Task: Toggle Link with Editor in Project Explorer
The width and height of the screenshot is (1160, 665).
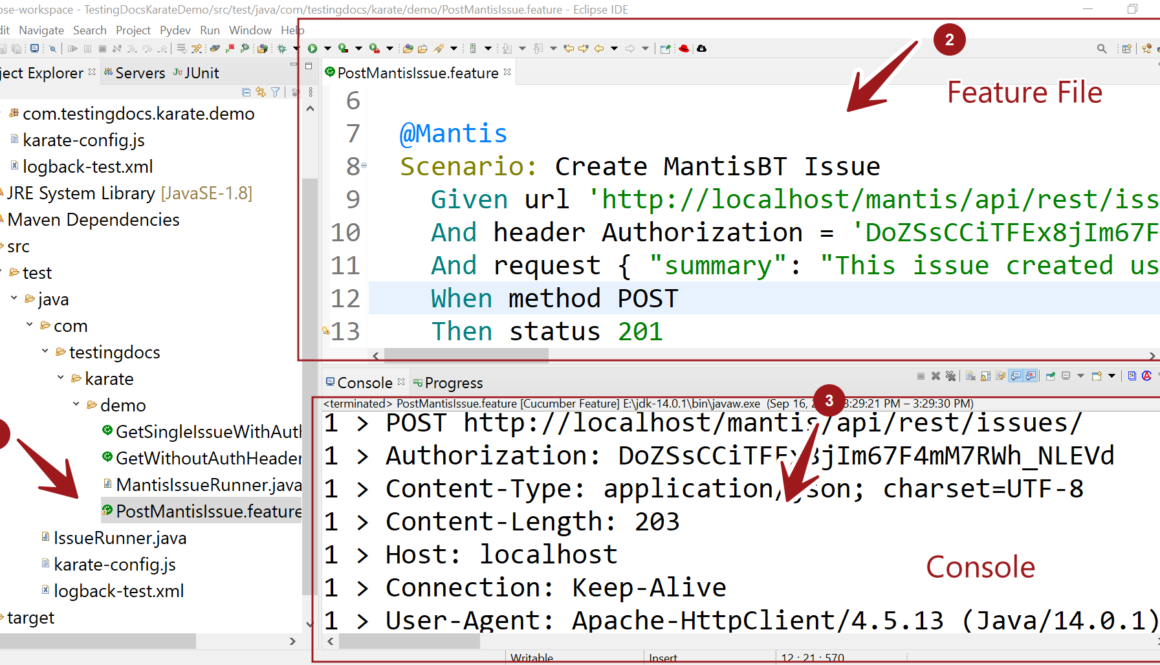Action: click(x=261, y=92)
